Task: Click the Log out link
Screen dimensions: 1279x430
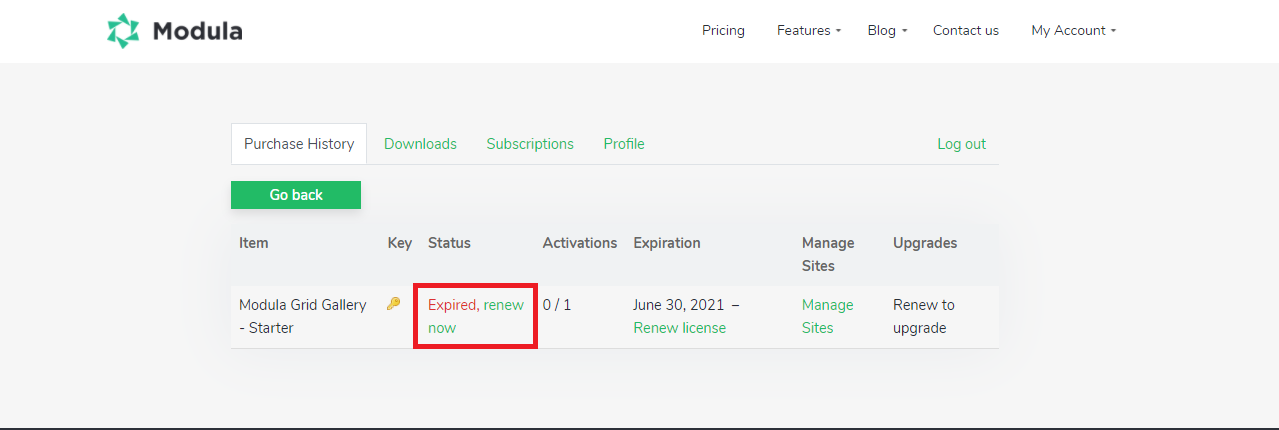Action: point(961,144)
